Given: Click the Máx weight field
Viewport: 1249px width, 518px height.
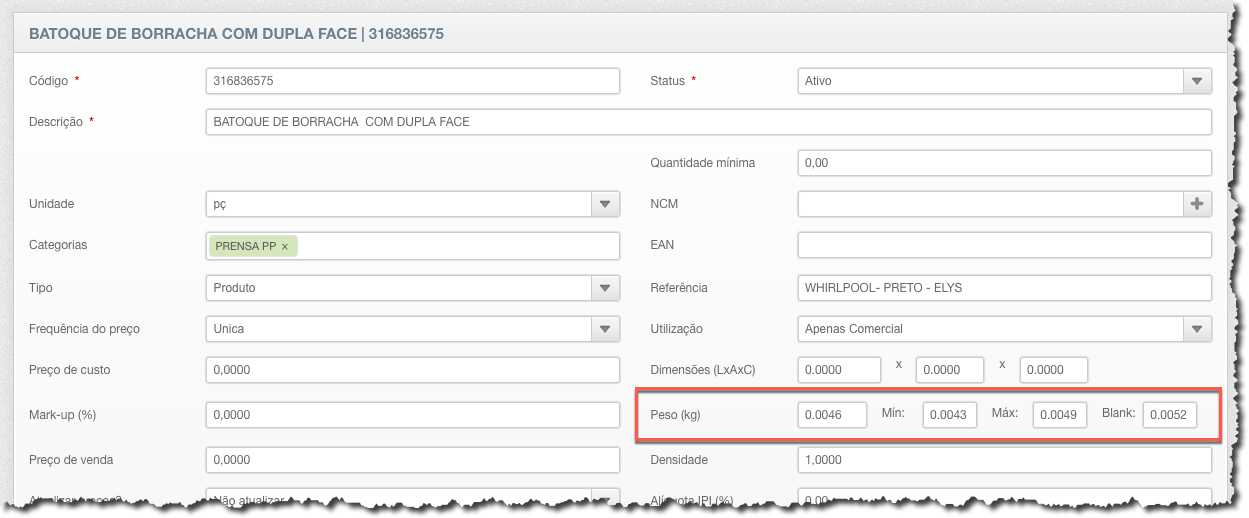Looking at the screenshot, I should pos(1059,414).
